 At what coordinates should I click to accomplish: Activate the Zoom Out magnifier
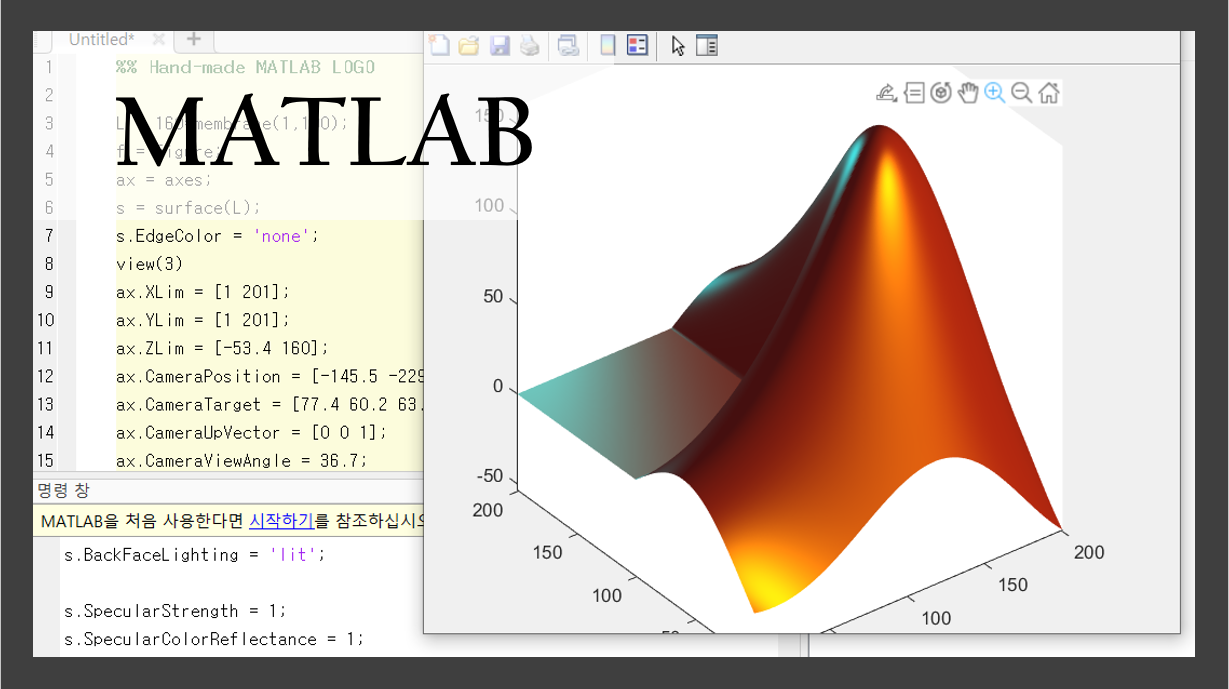pos(1022,93)
